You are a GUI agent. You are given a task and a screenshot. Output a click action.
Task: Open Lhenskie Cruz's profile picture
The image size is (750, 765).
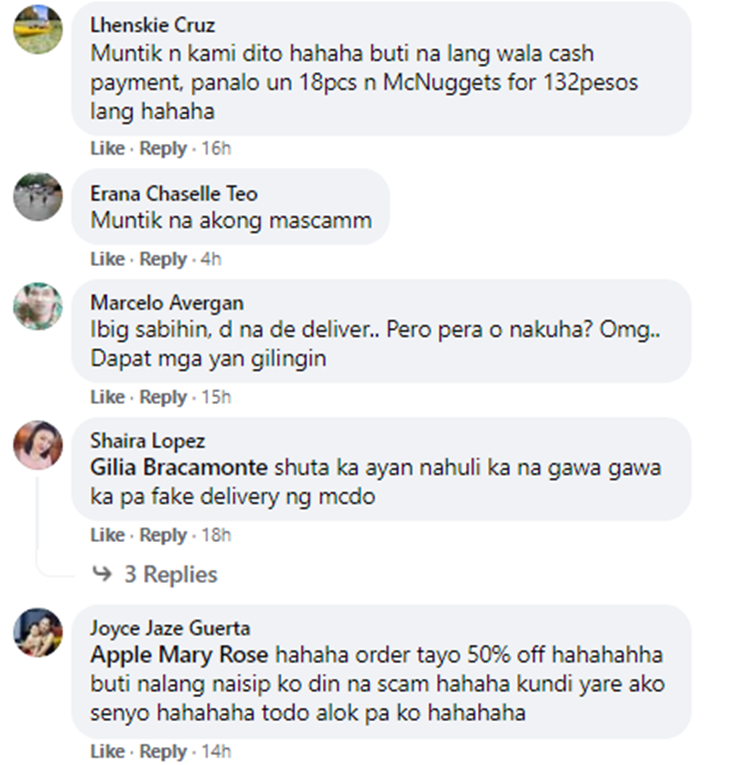[38, 29]
